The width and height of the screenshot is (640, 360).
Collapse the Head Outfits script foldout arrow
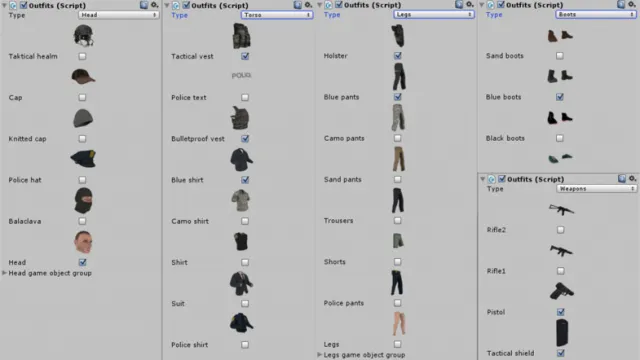click(4, 5)
